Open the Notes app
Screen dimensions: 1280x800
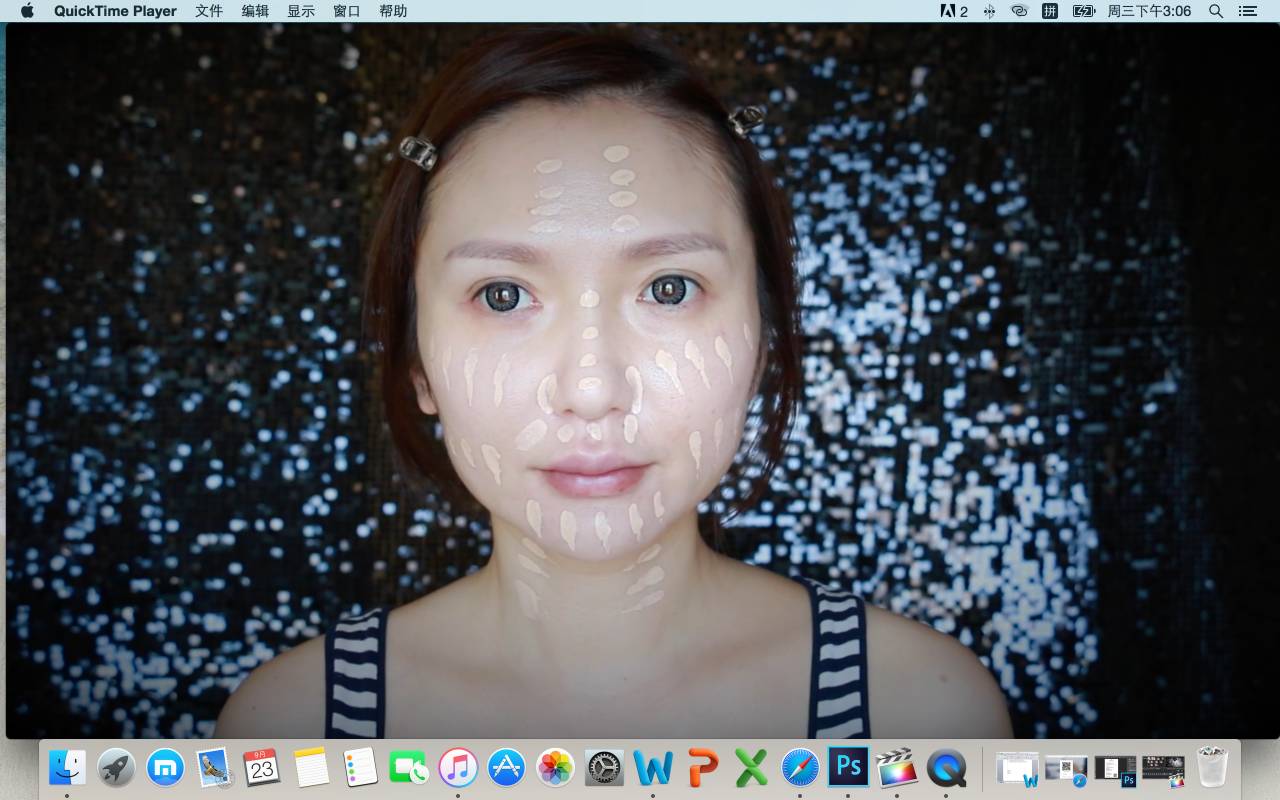coord(311,768)
